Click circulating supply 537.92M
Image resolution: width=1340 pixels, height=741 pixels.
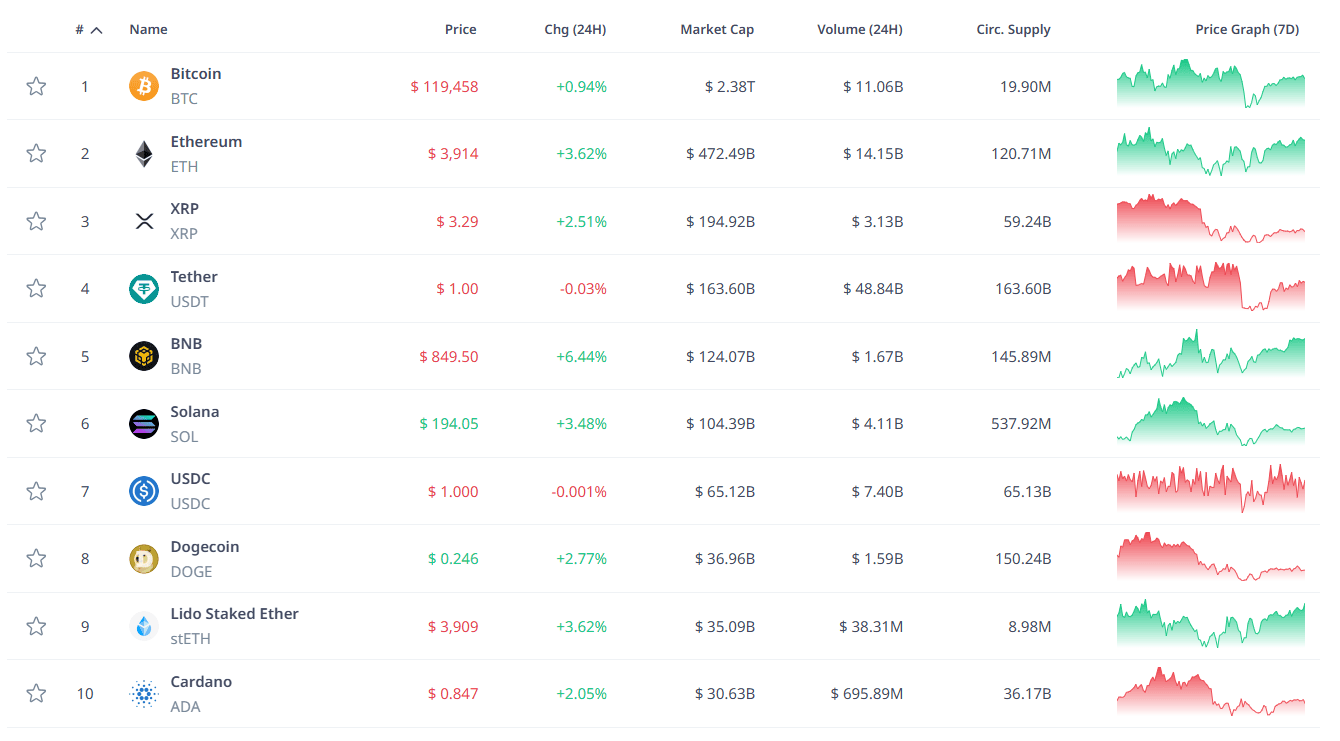(x=1021, y=424)
